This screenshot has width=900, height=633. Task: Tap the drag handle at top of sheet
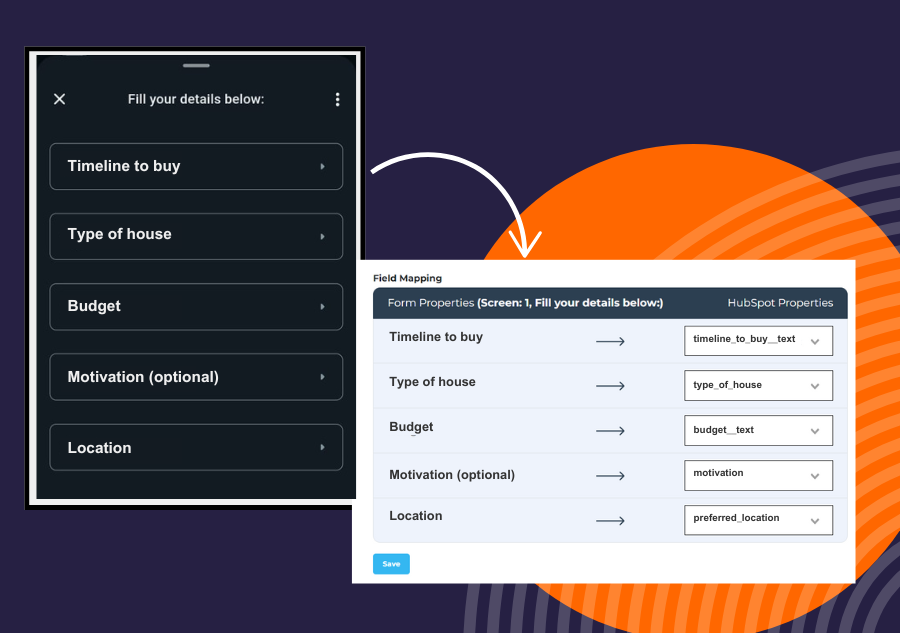(x=196, y=66)
